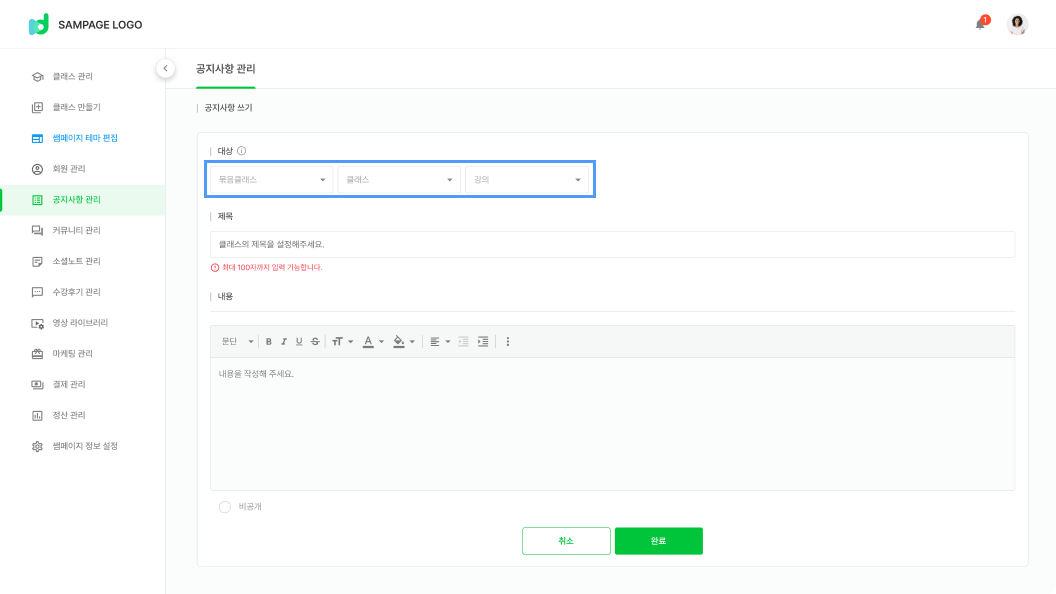Screen dimensions: 1056x594
Task: Select the 비공개 radio button
Action: click(x=225, y=507)
